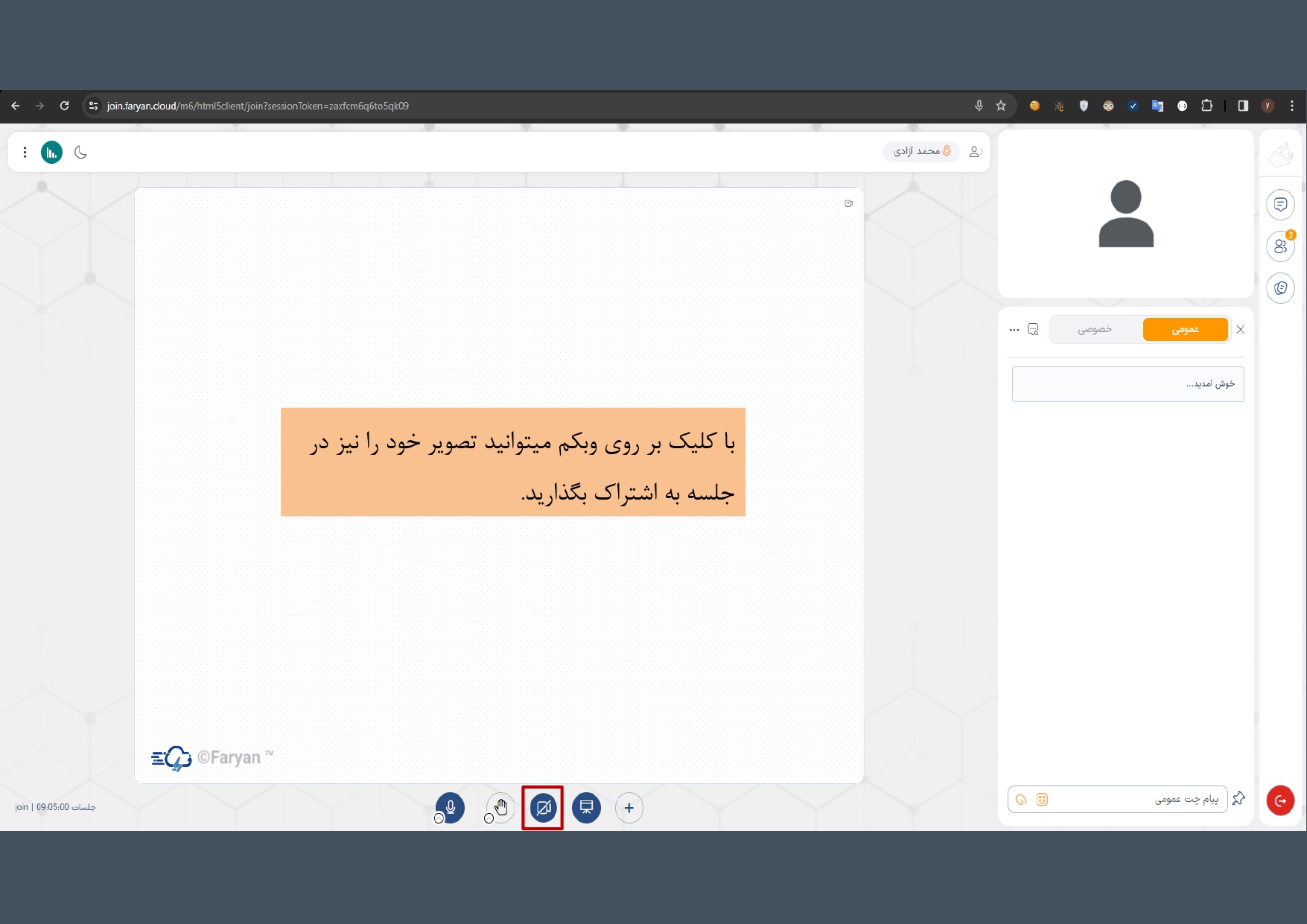Open the plus actions button
The image size is (1307, 924).
[629, 808]
